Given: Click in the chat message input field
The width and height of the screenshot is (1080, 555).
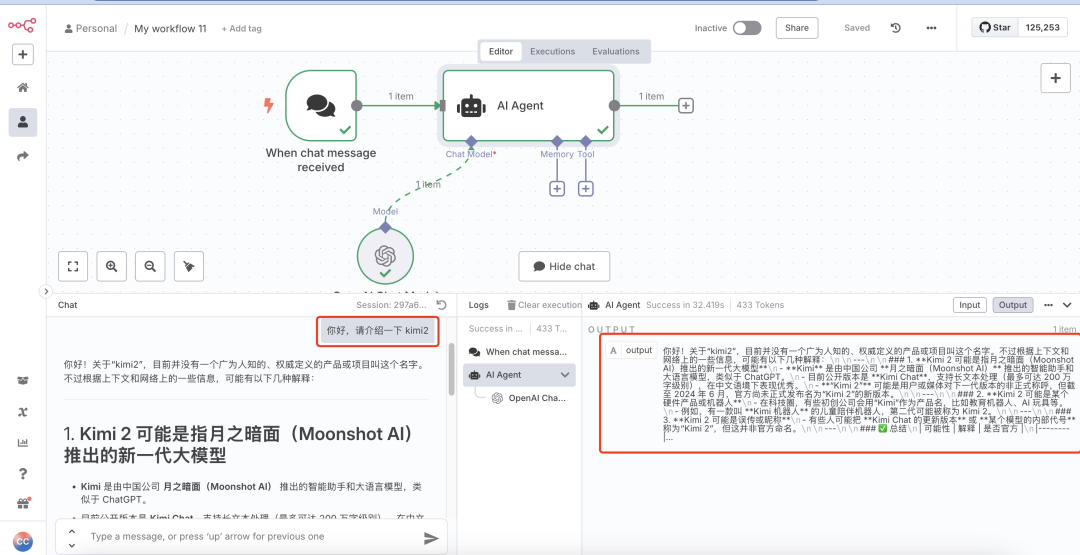Looking at the screenshot, I should tap(252, 537).
